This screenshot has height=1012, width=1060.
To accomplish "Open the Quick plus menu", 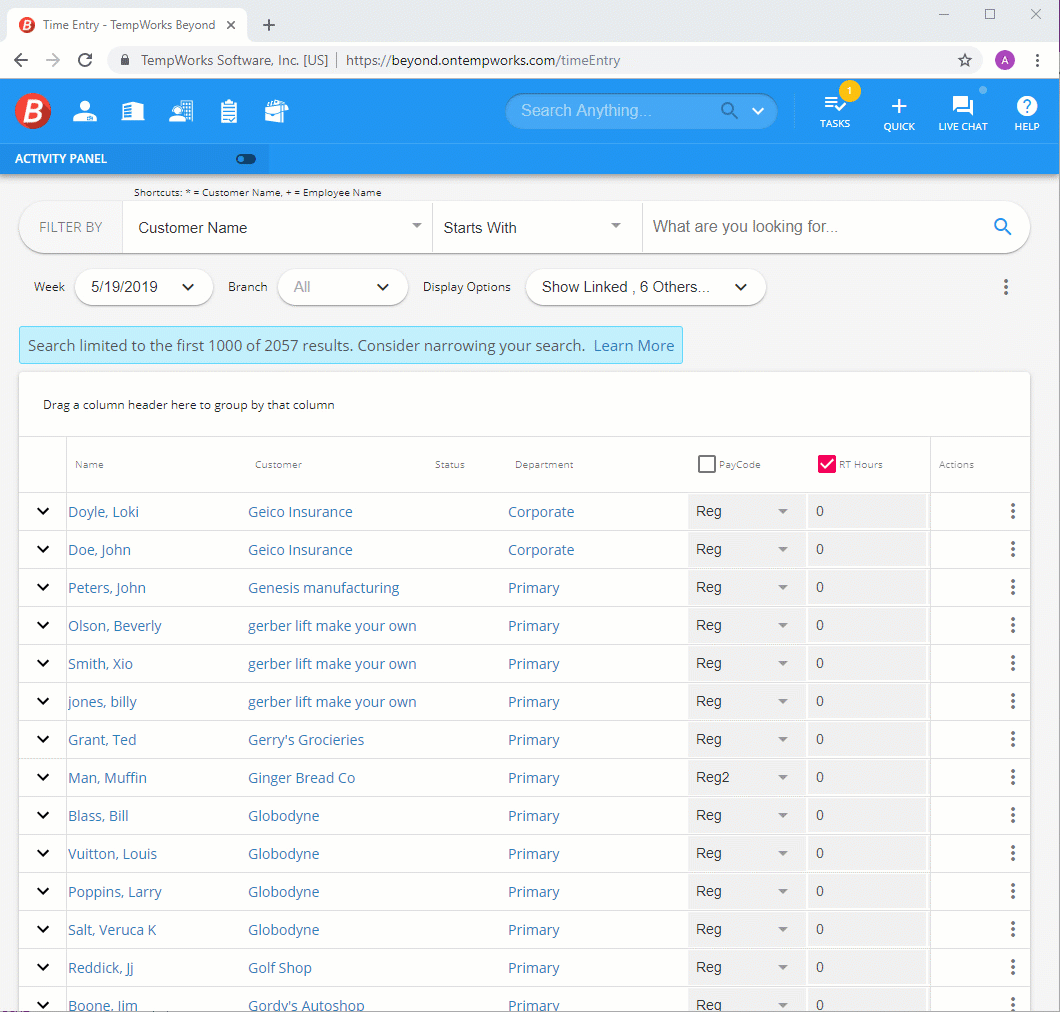I will 898,114.
